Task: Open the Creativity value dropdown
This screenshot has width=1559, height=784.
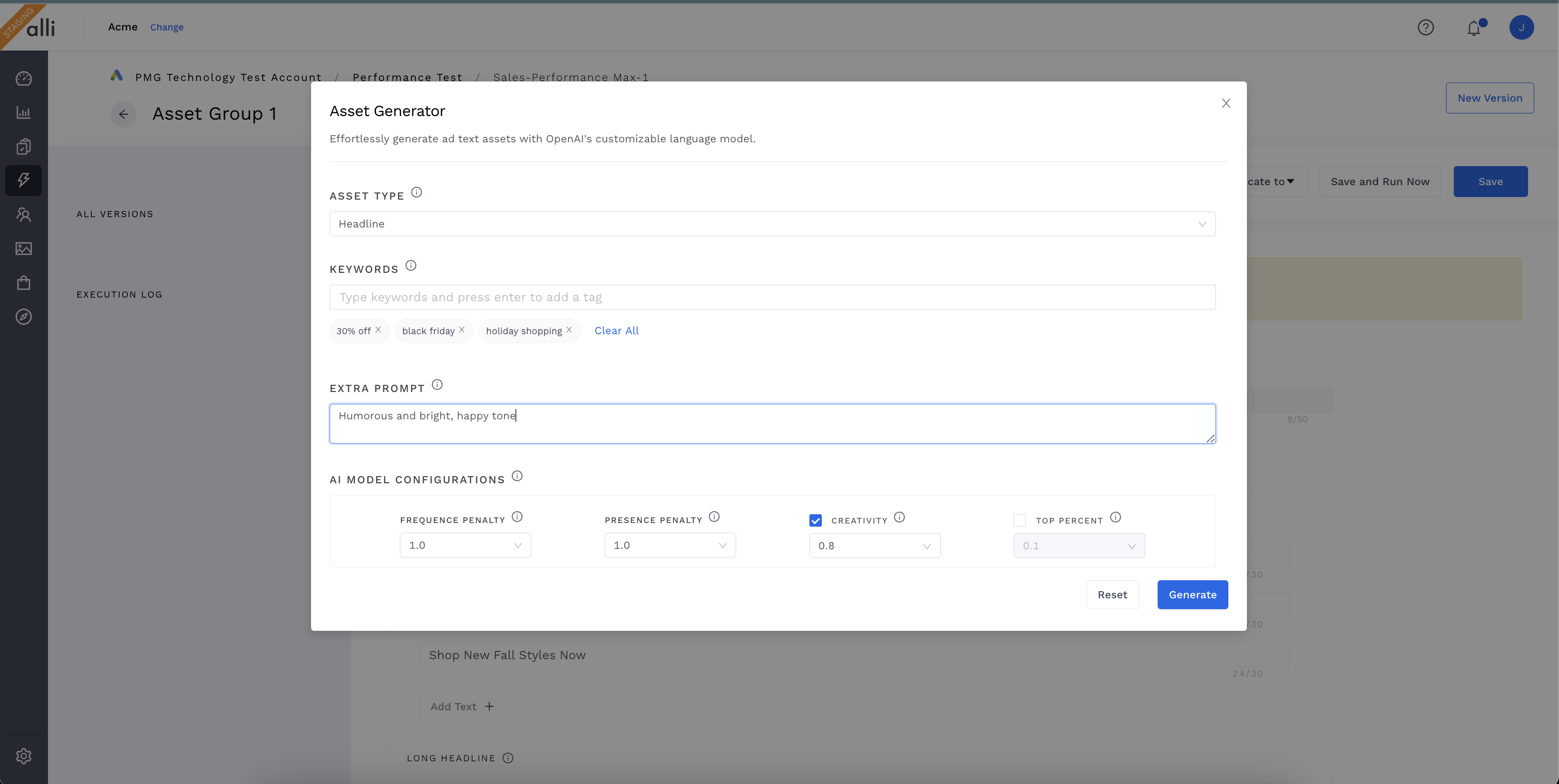Action: point(874,546)
